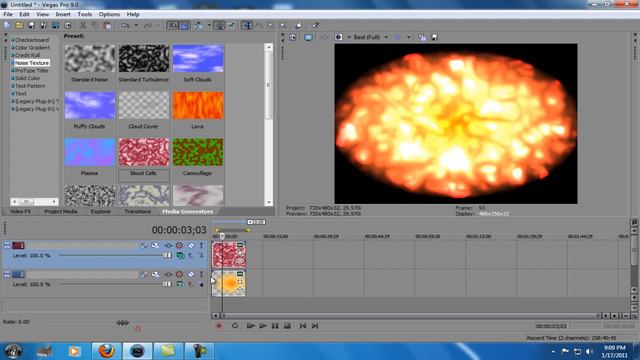Open the Insert menu
This screenshot has height=360, width=640.
63,14
